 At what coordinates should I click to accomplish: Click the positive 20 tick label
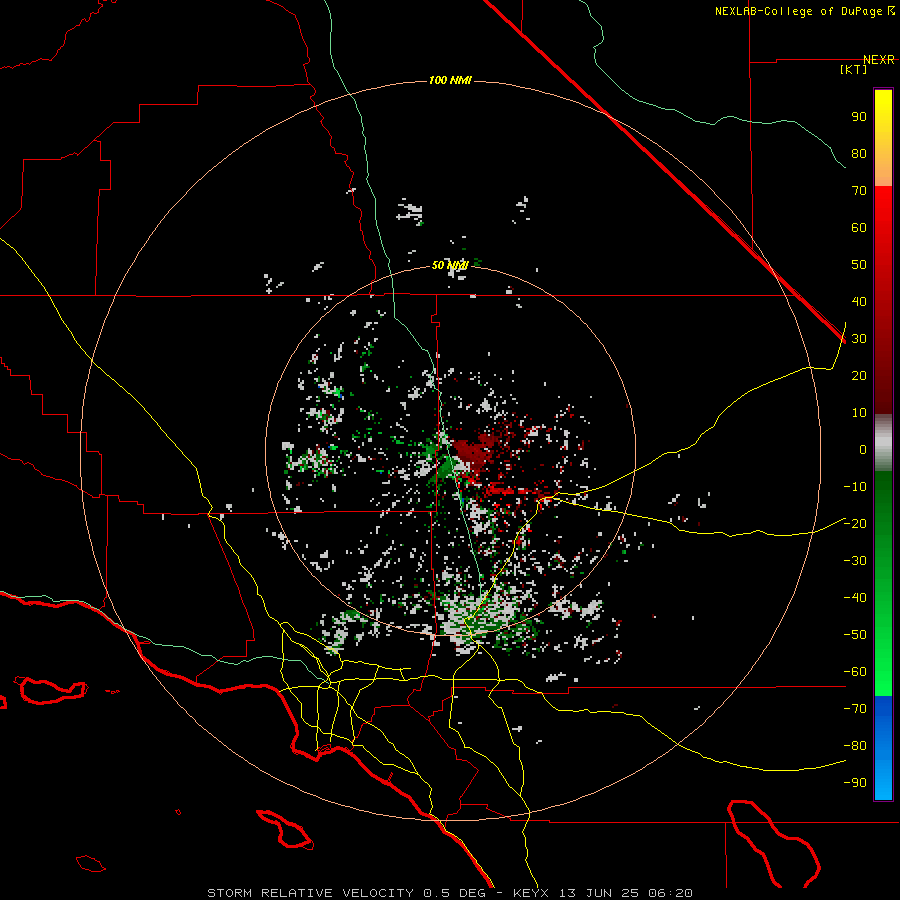click(x=859, y=376)
